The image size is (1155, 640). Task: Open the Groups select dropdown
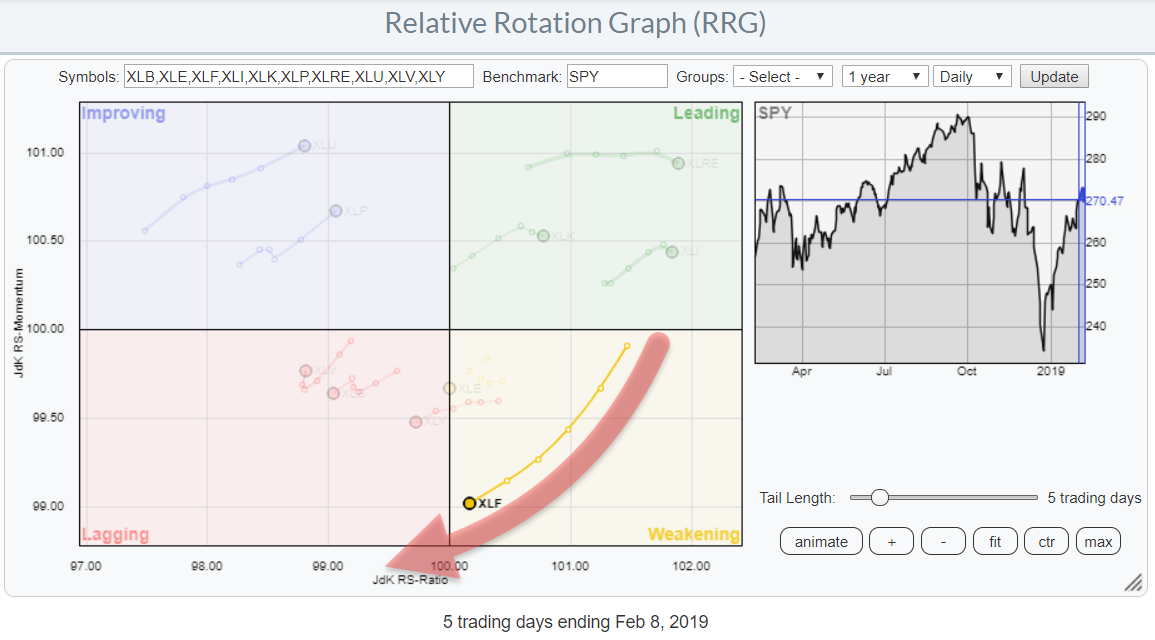[783, 77]
